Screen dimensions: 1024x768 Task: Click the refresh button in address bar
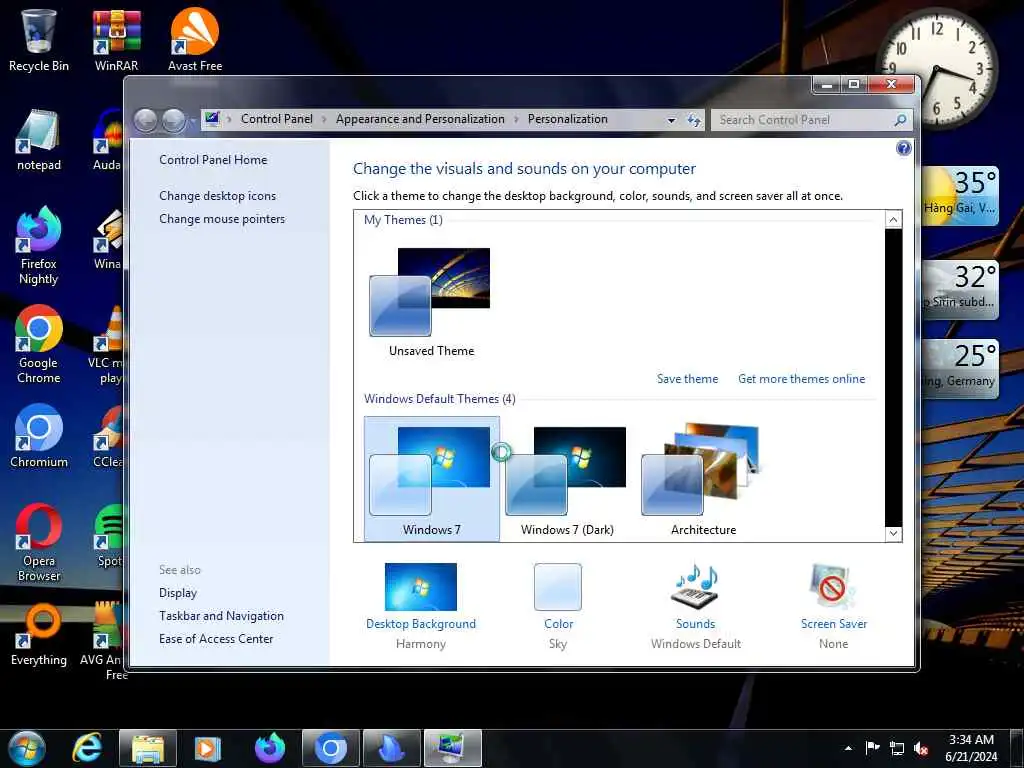click(694, 120)
